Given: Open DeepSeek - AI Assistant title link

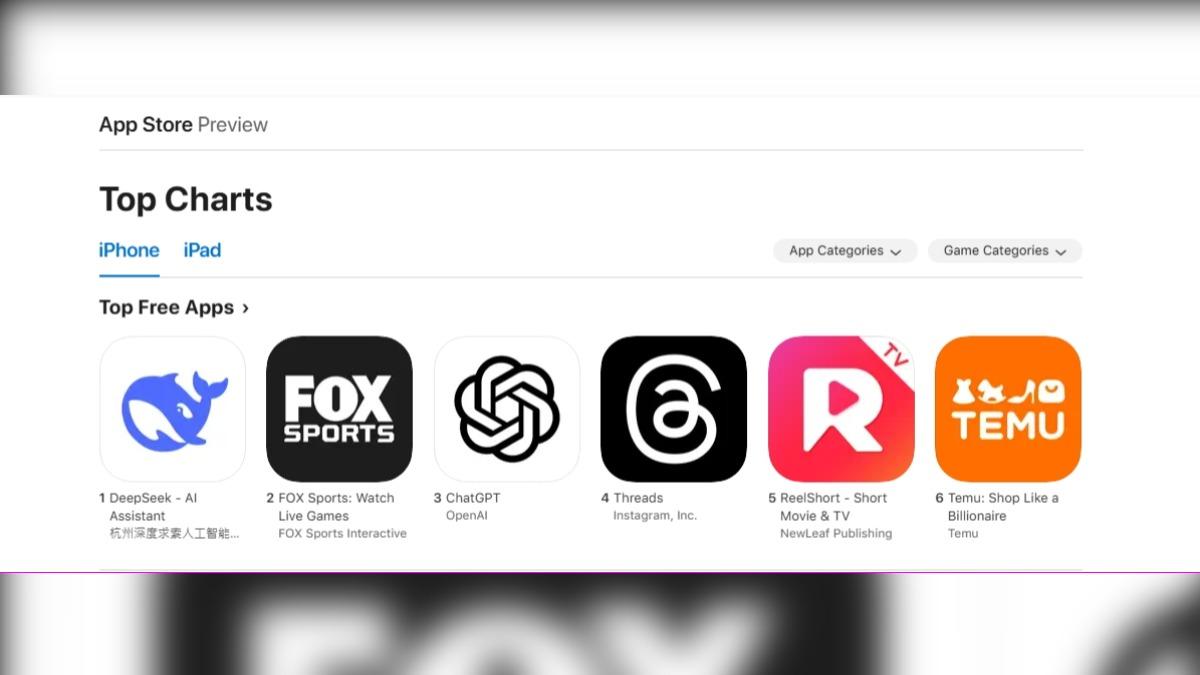Looking at the screenshot, I should point(153,507).
